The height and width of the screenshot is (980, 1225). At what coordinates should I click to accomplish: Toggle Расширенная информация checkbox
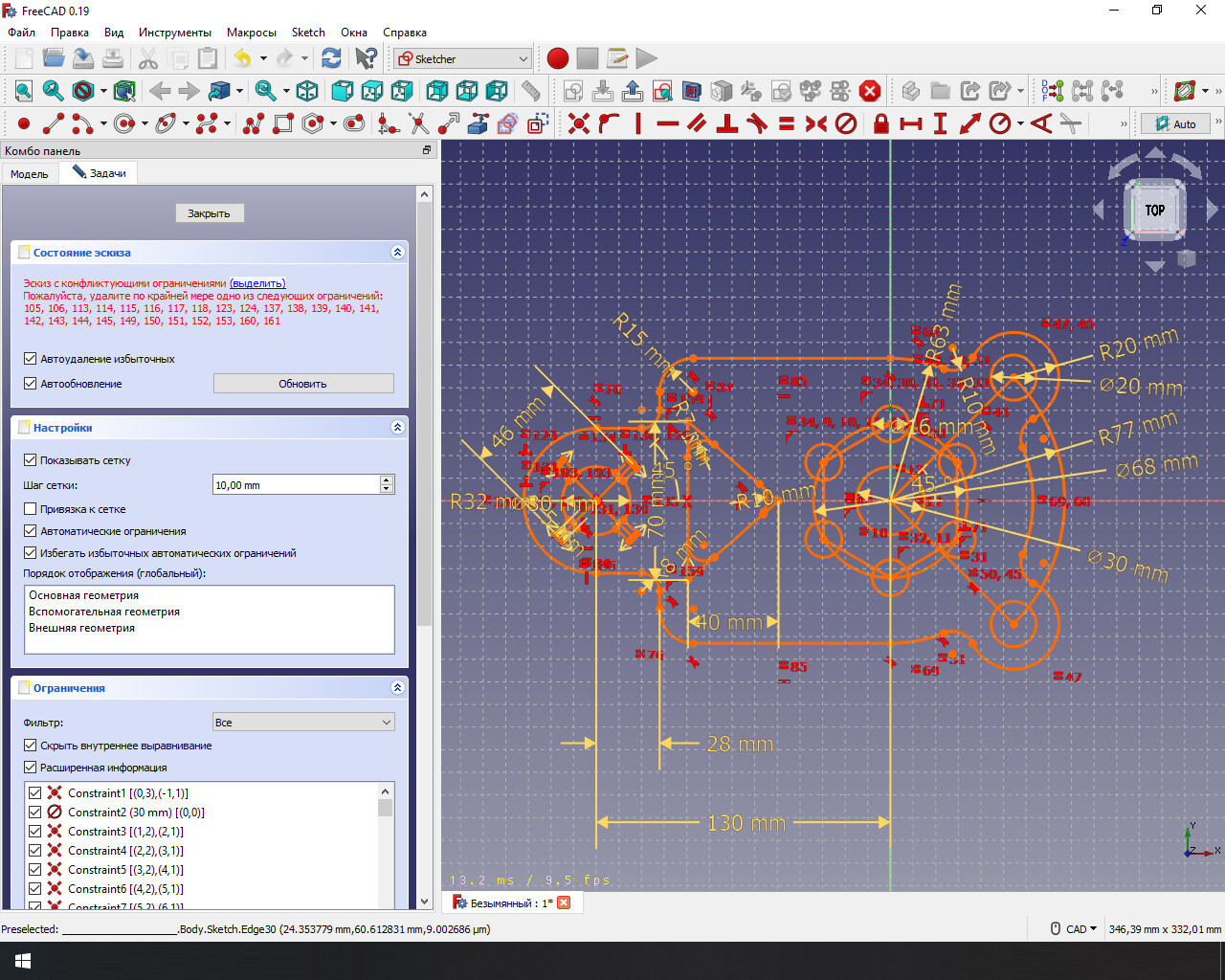[x=30, y=768]
